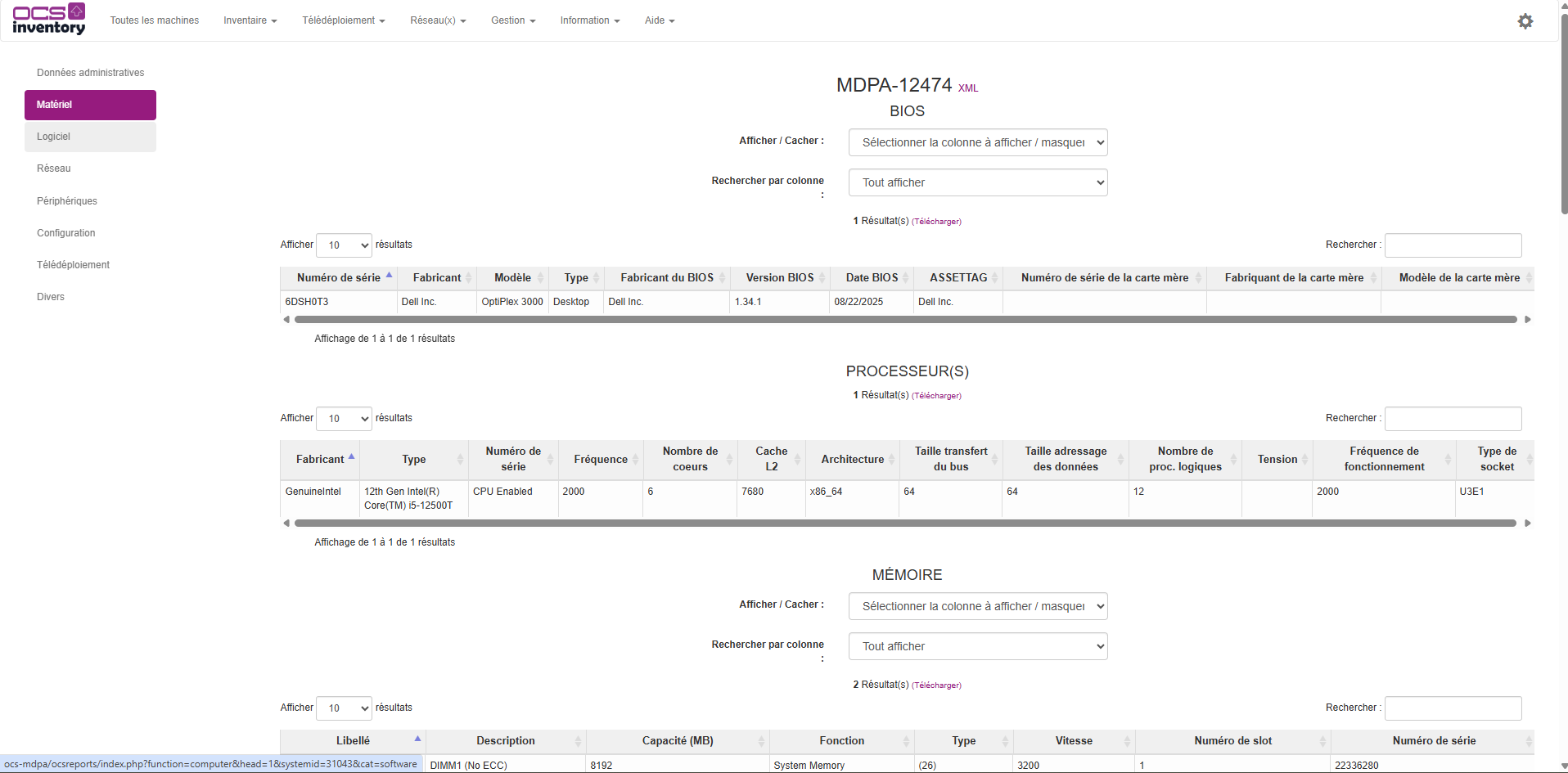1568x773 pixels.
Task: Click right arrow of BIOS table scrollbar
Action: point(1527,320)
